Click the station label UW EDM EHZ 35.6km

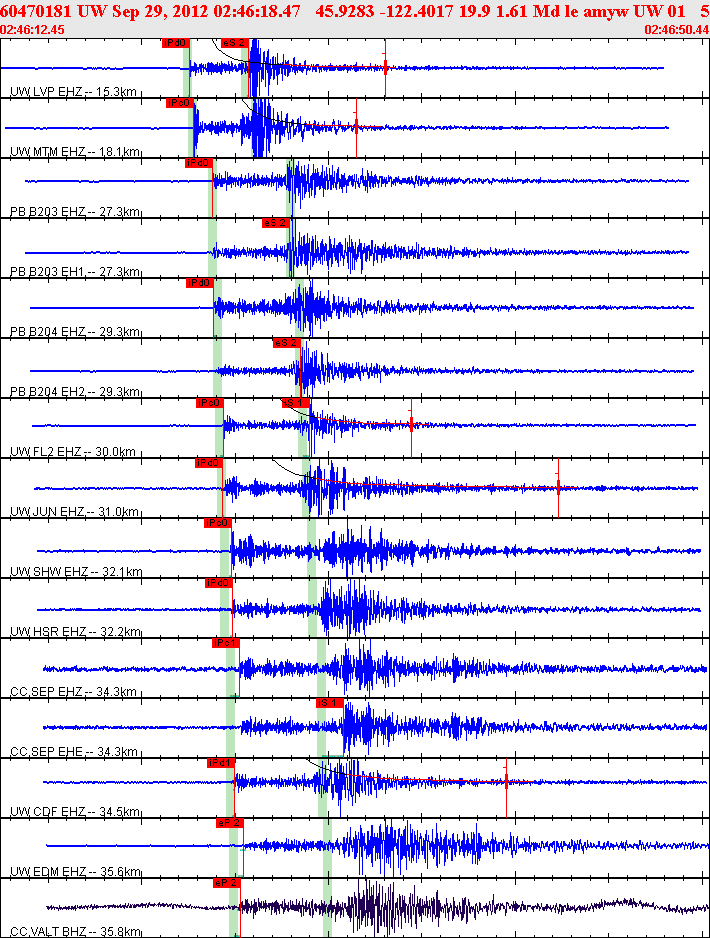(x=75, y=872)
